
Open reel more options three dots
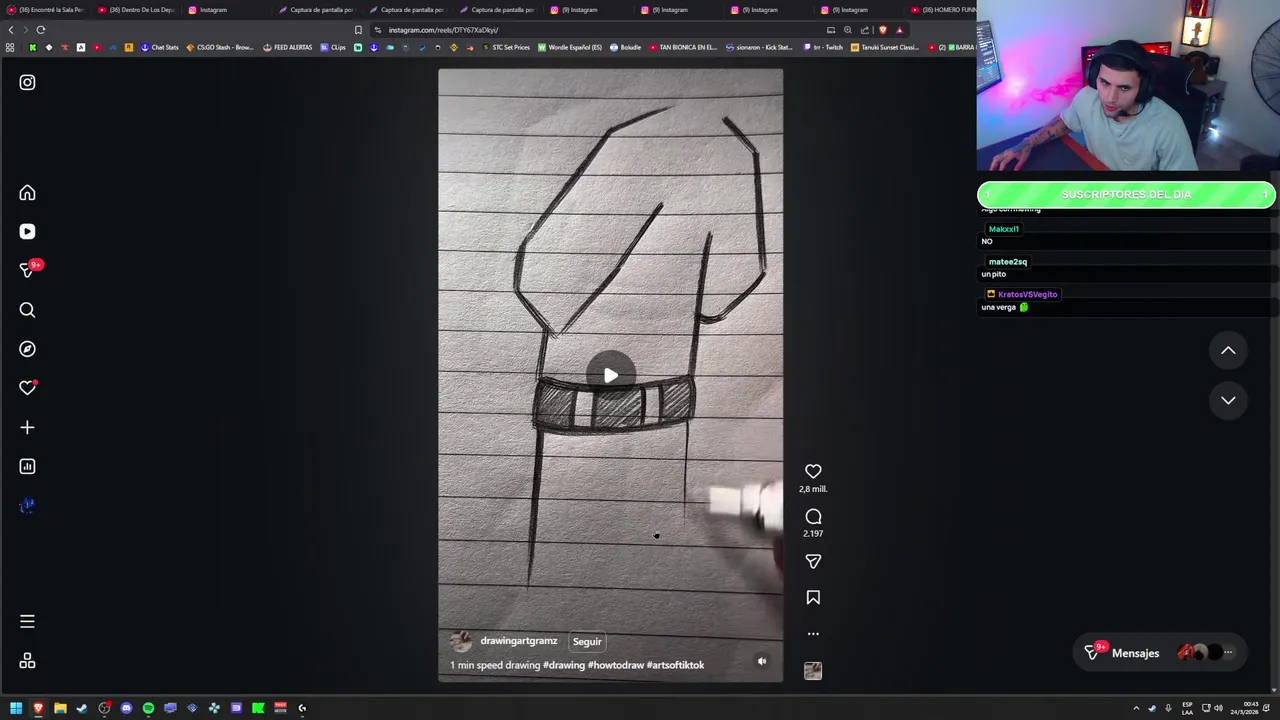click(x=813, y=634)
